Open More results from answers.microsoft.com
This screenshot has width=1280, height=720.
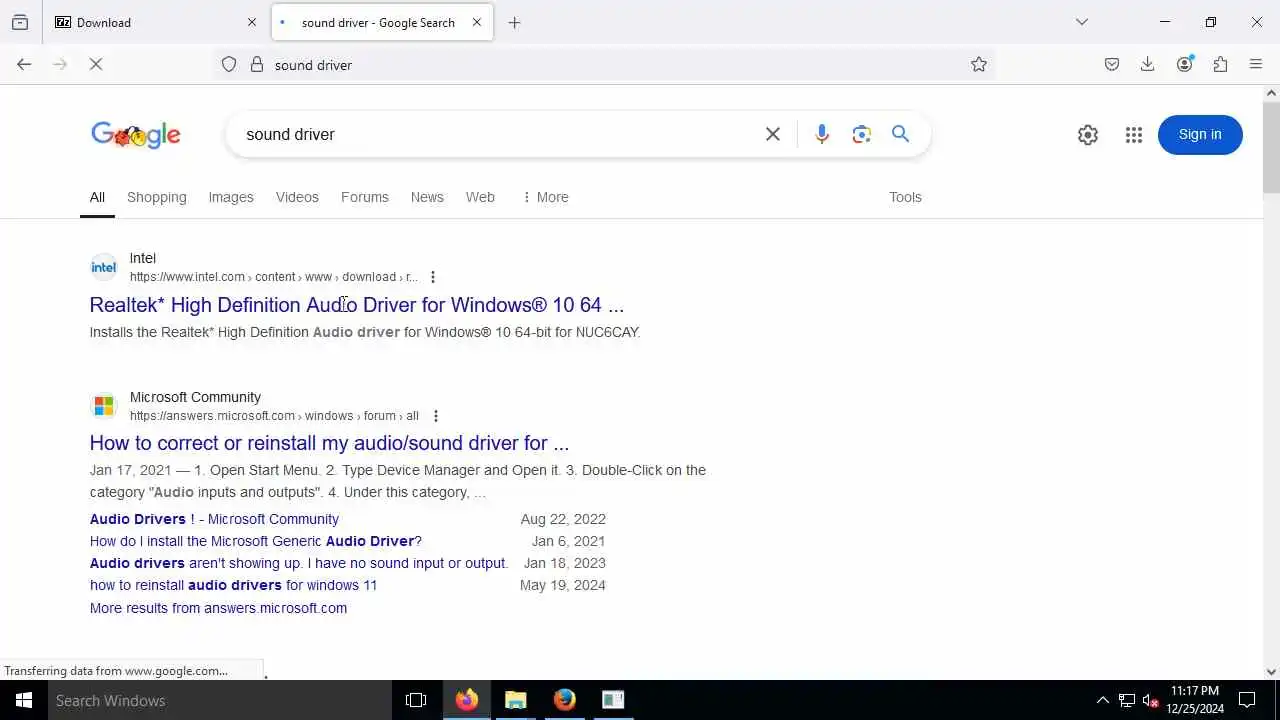coord(218,608)
